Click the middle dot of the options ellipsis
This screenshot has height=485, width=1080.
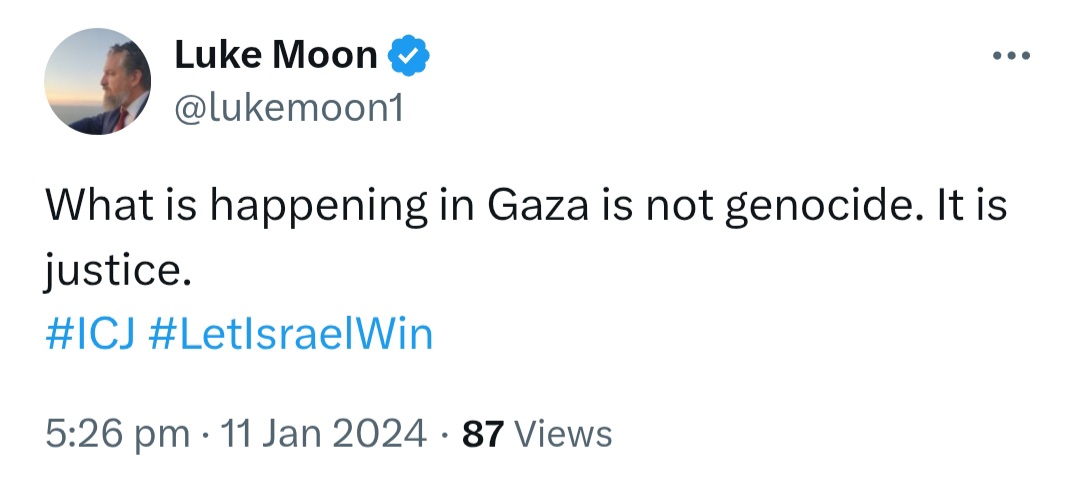1011,55
